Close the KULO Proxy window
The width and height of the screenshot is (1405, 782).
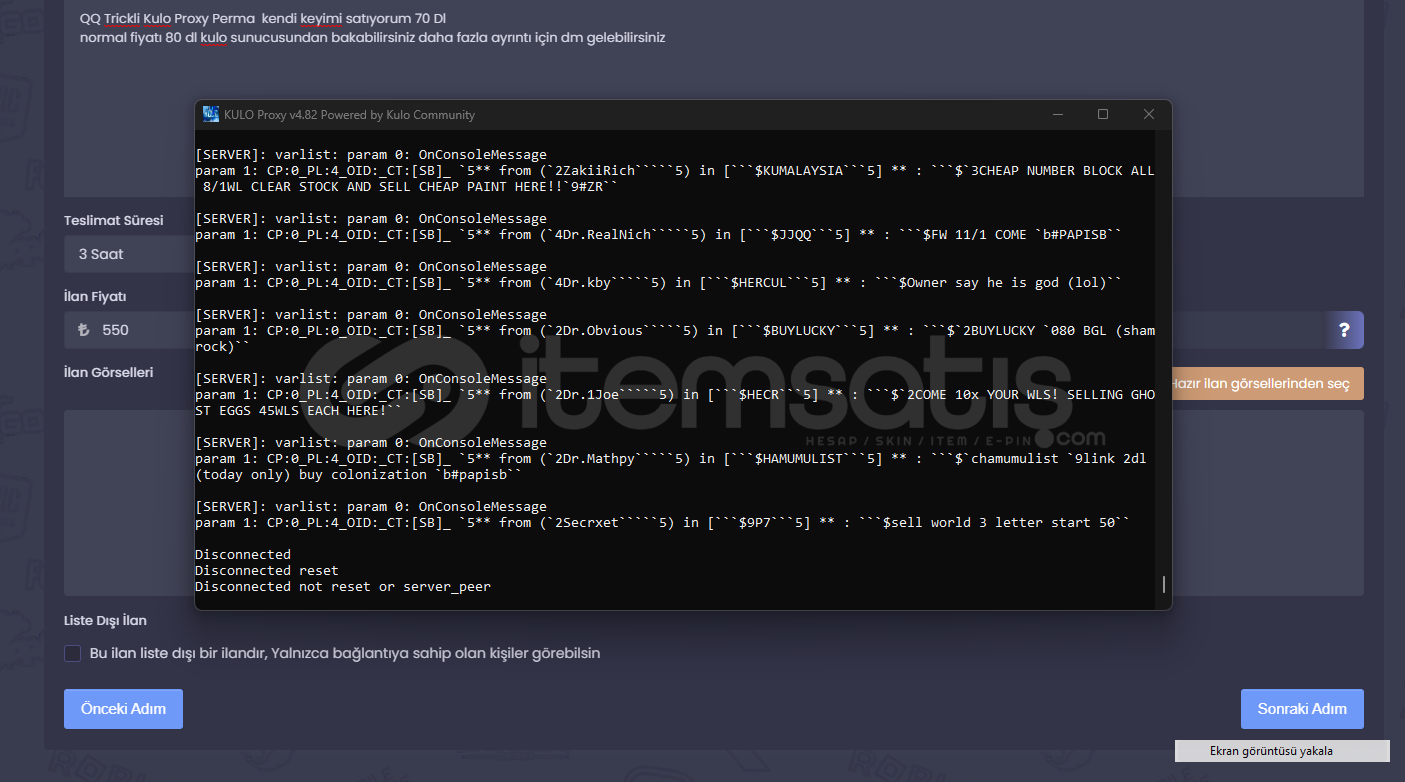[1149, 114]
